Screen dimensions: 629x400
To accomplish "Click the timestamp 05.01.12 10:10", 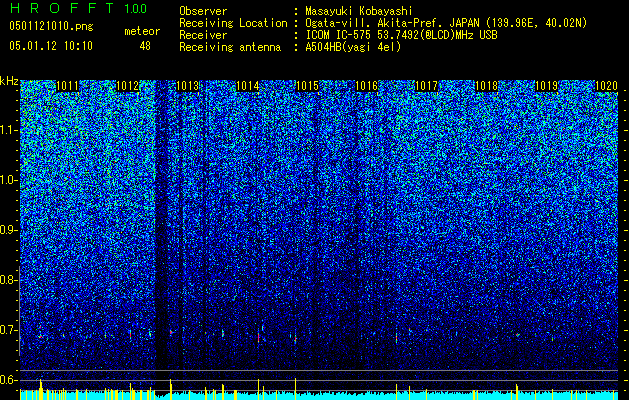I will (51, 46).
